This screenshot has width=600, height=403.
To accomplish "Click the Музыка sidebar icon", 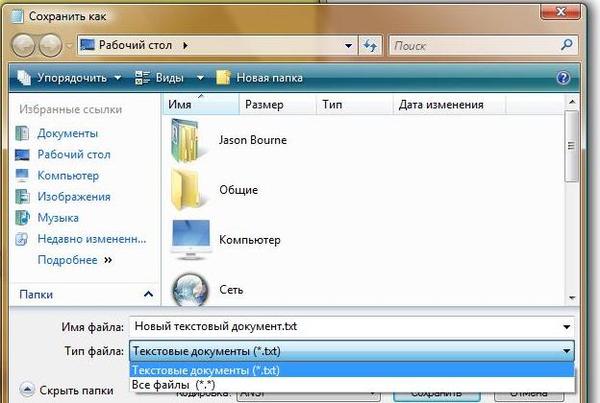I will (22, 218).
